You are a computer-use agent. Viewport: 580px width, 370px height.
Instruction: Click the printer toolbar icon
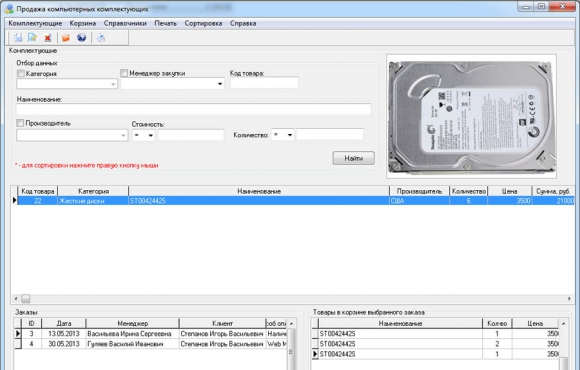[x=101, y=38]
